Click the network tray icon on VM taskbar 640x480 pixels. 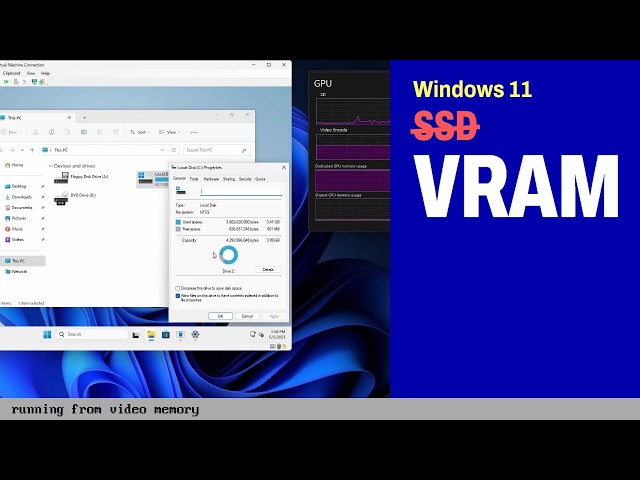coord(253,334)
